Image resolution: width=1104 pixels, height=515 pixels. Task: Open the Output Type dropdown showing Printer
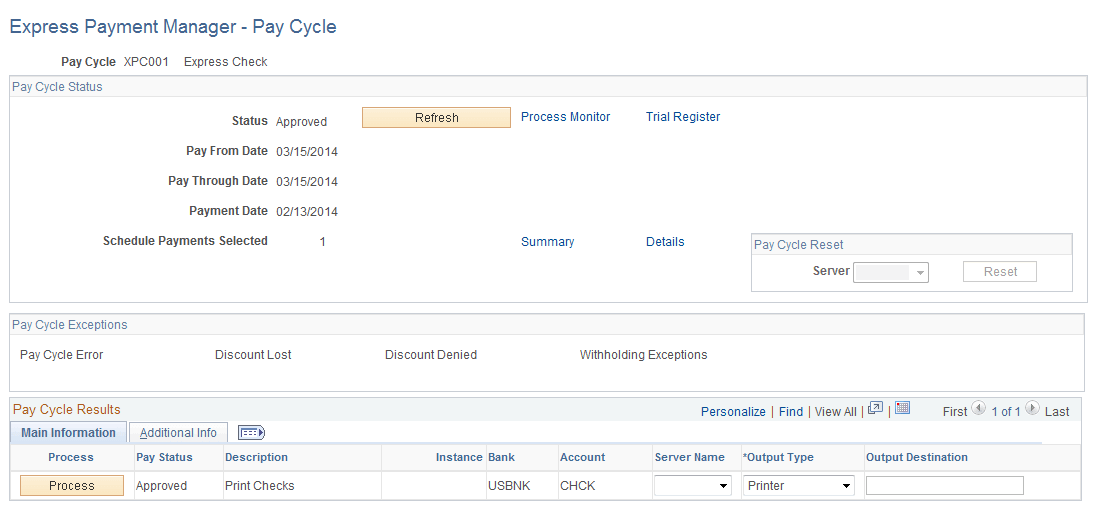coord(799,486)
